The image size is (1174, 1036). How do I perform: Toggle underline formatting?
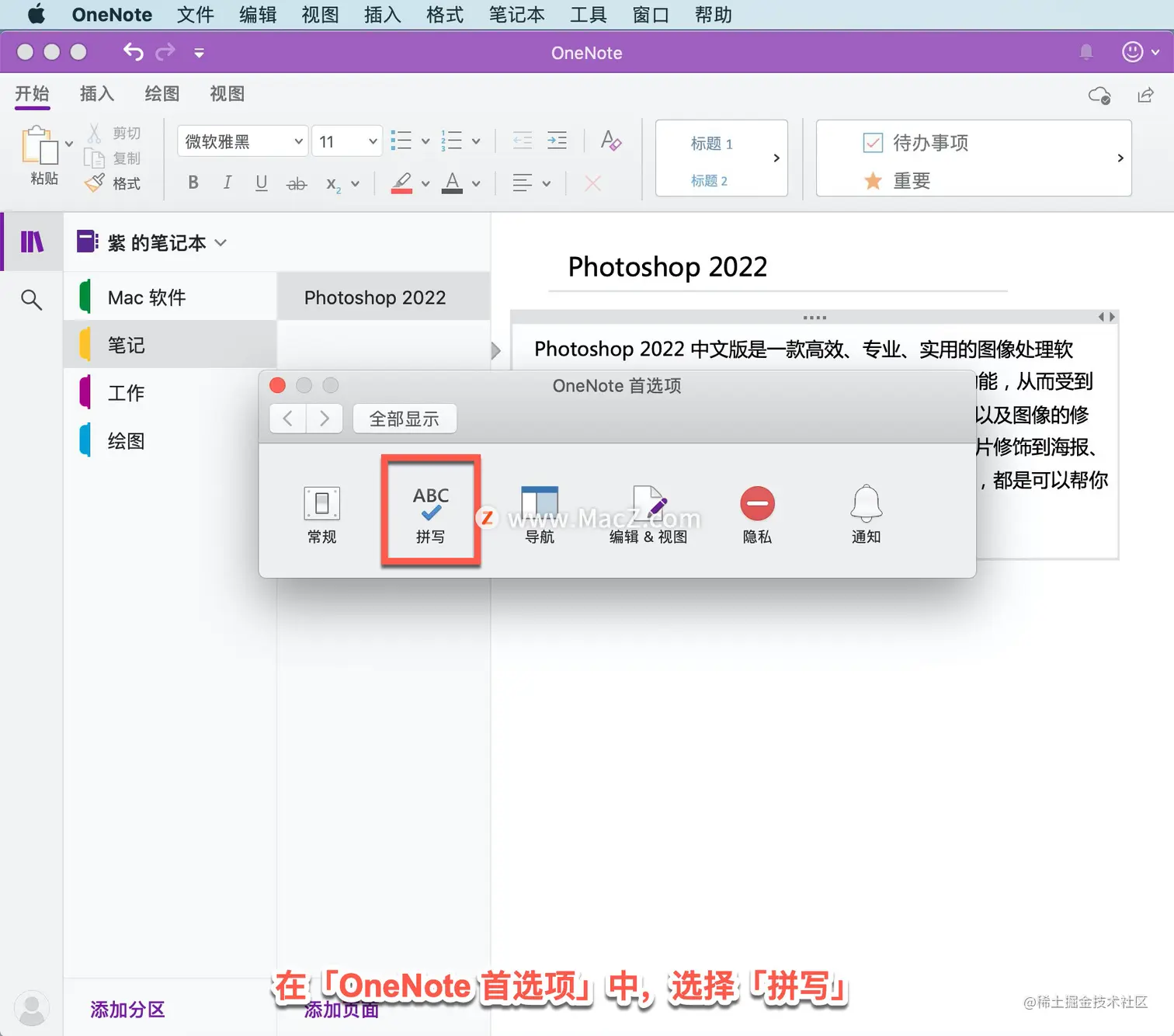[262, 183]
